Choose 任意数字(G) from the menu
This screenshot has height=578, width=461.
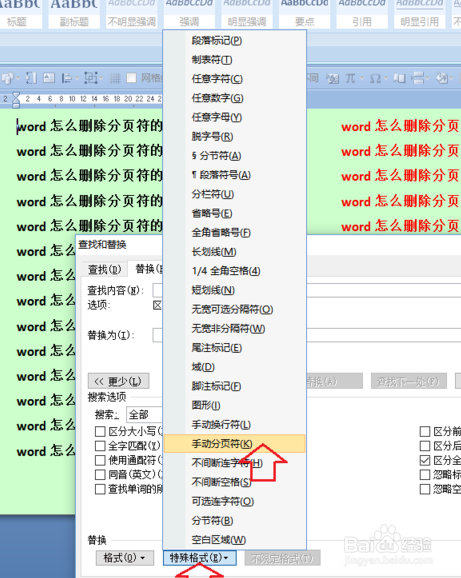pyautogui.click(x=235, y=98)
